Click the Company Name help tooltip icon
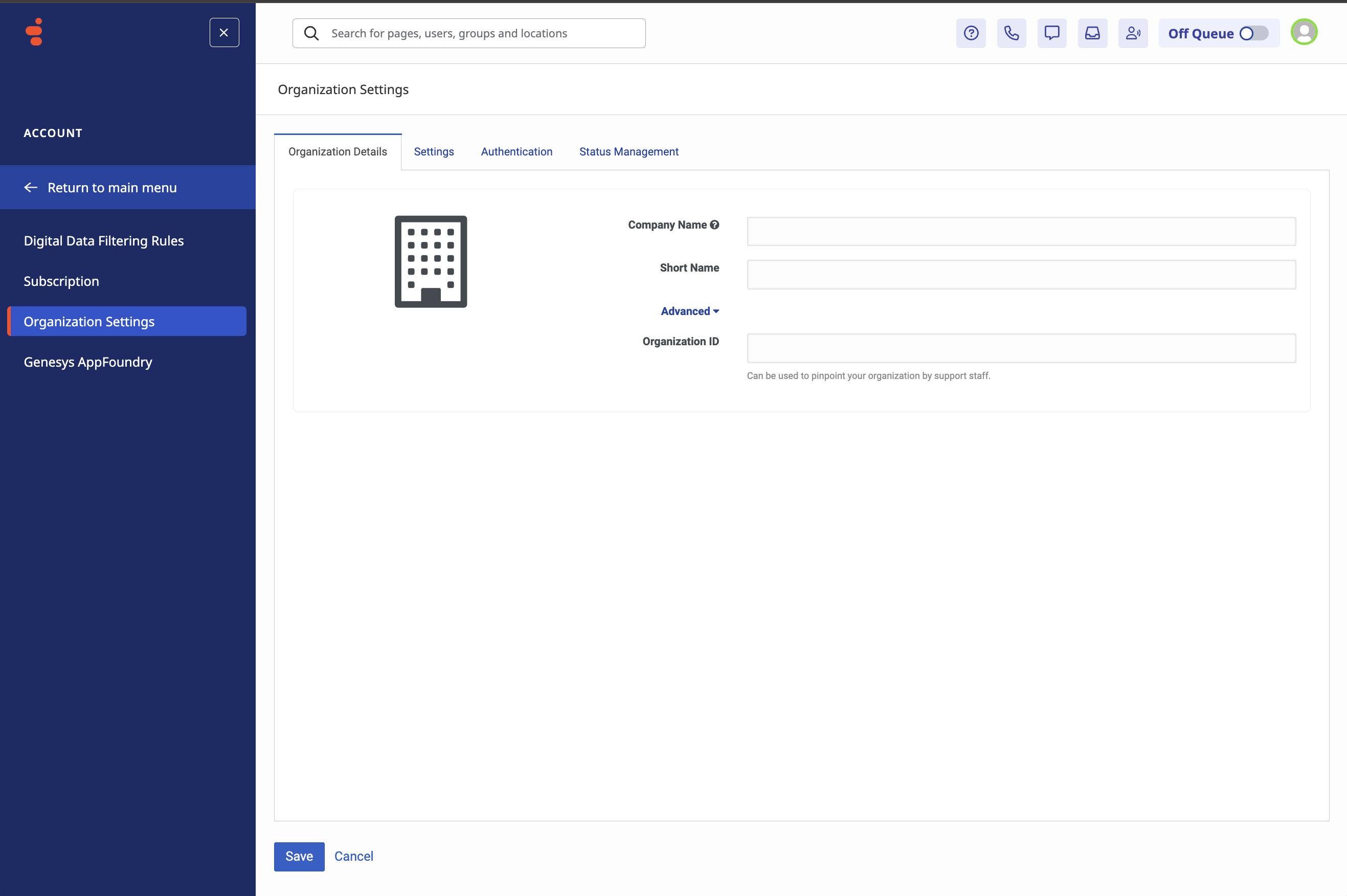 [x=714, y=225]
